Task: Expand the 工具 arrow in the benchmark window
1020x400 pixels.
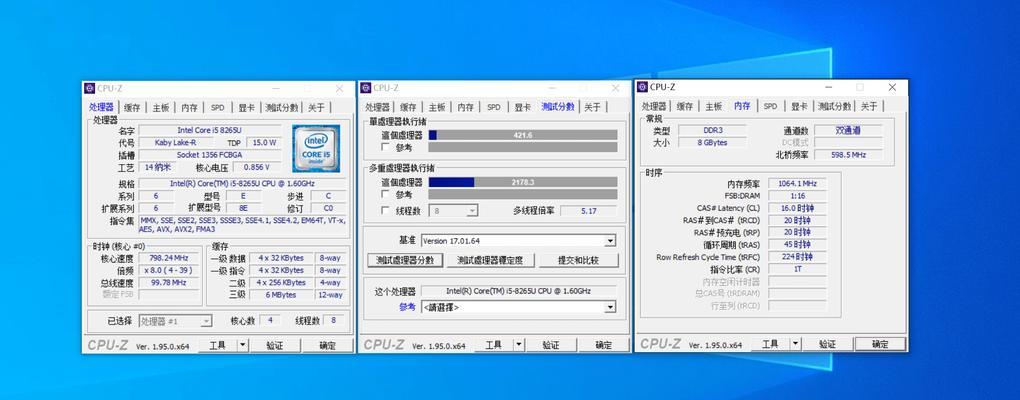Action: 518,345
